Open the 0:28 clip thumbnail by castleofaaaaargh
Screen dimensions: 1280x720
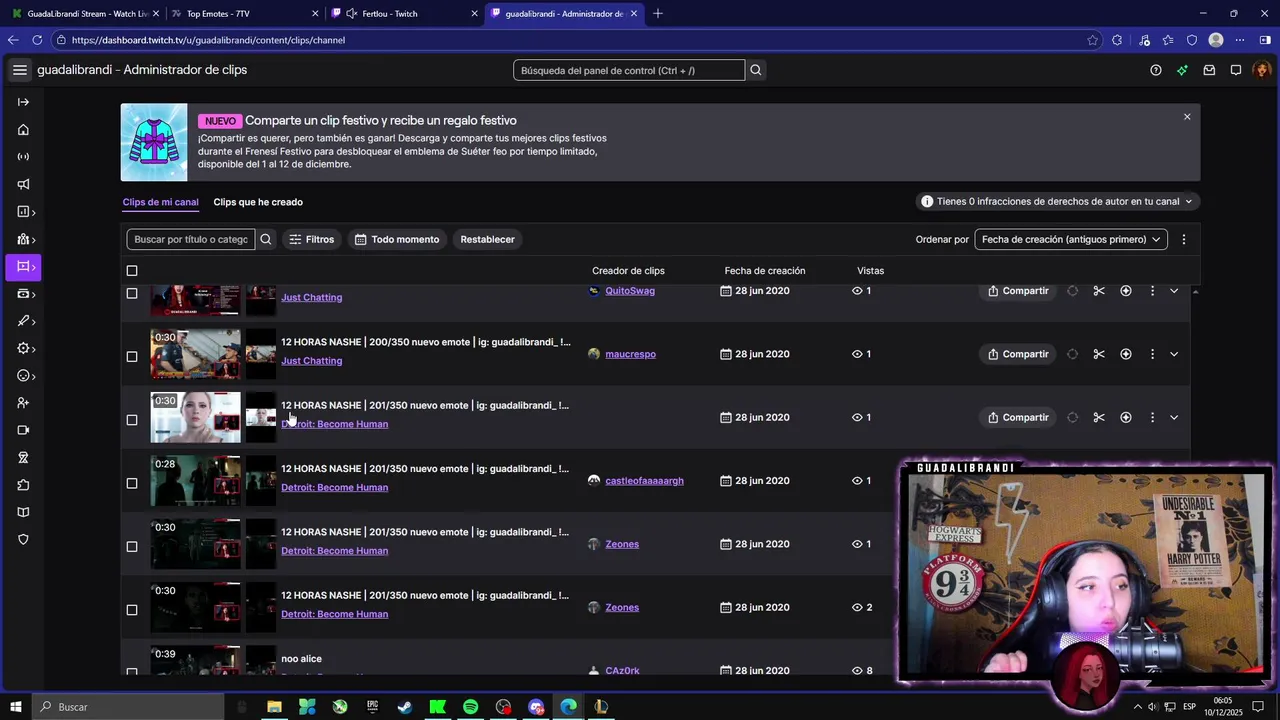pyautogui.click(x=195, y=481)
